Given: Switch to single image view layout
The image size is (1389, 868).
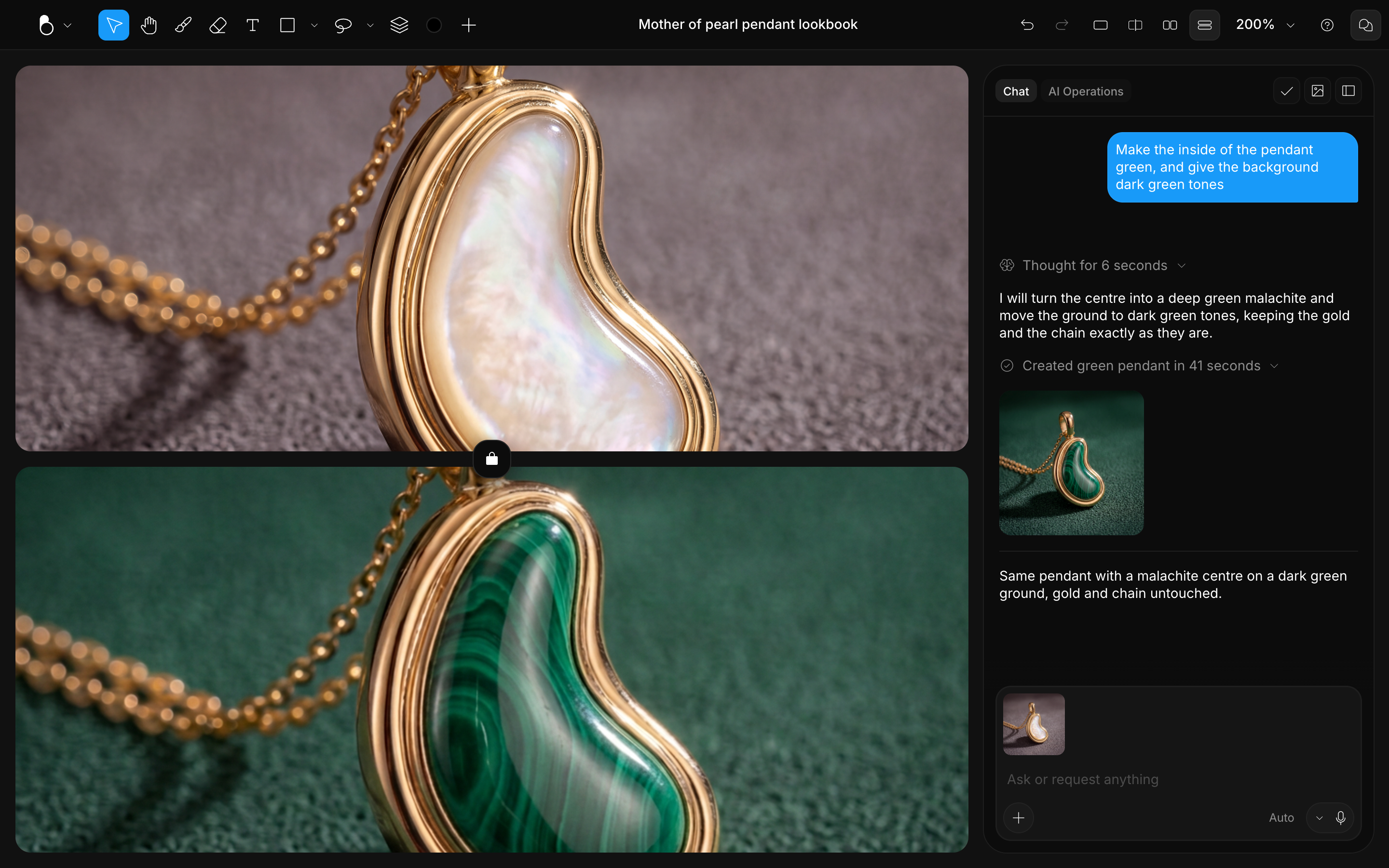Looking at the screenshot, I should pos(1100,25).
